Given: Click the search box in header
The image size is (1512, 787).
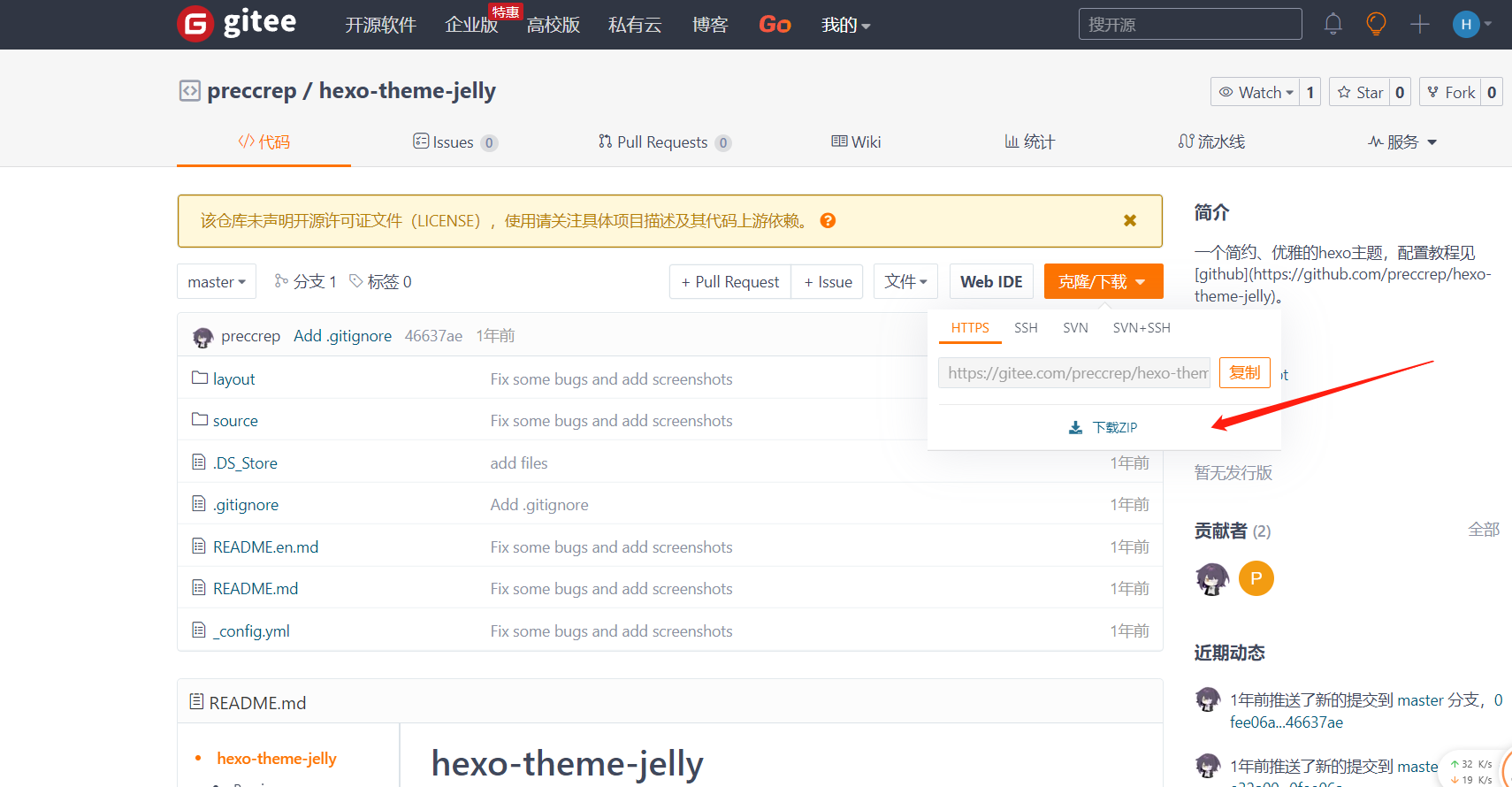Looking at the screenshot, I should tap(1189, 25).
